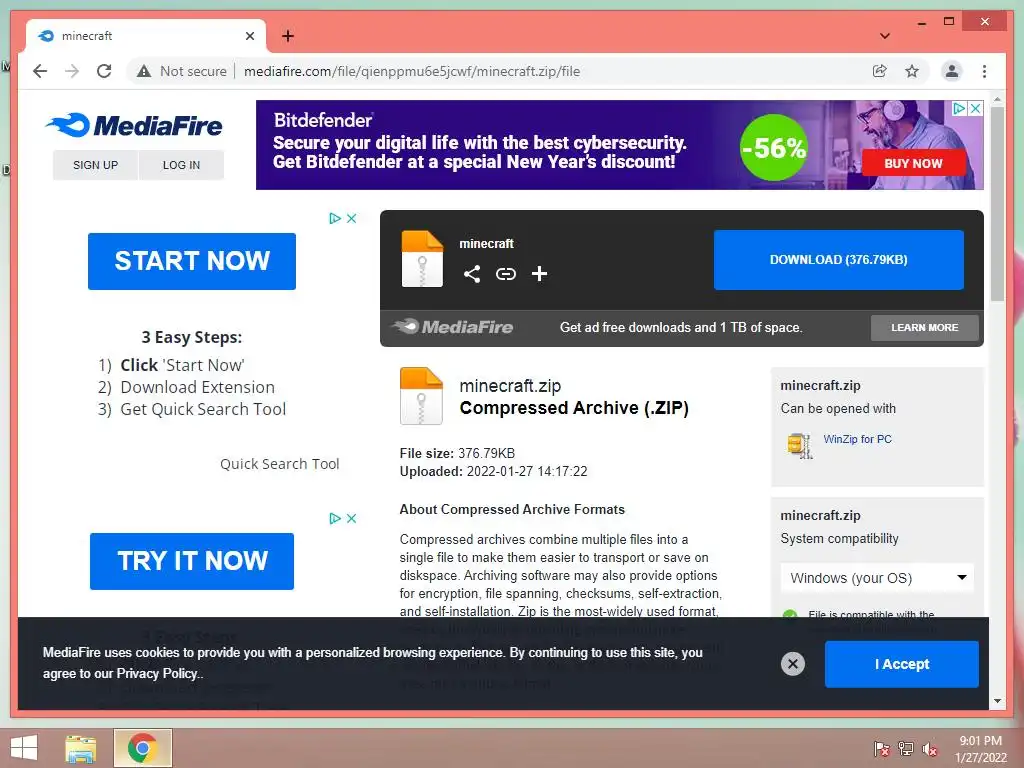Click the Chrome taskbar icon

tap(142, 748)
